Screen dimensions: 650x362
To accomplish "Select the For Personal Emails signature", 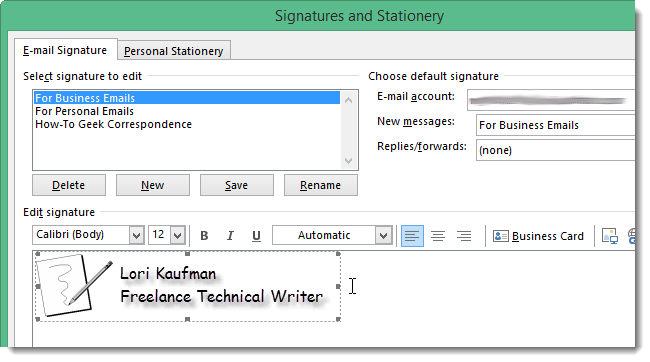I will click(x=187, y=111).
